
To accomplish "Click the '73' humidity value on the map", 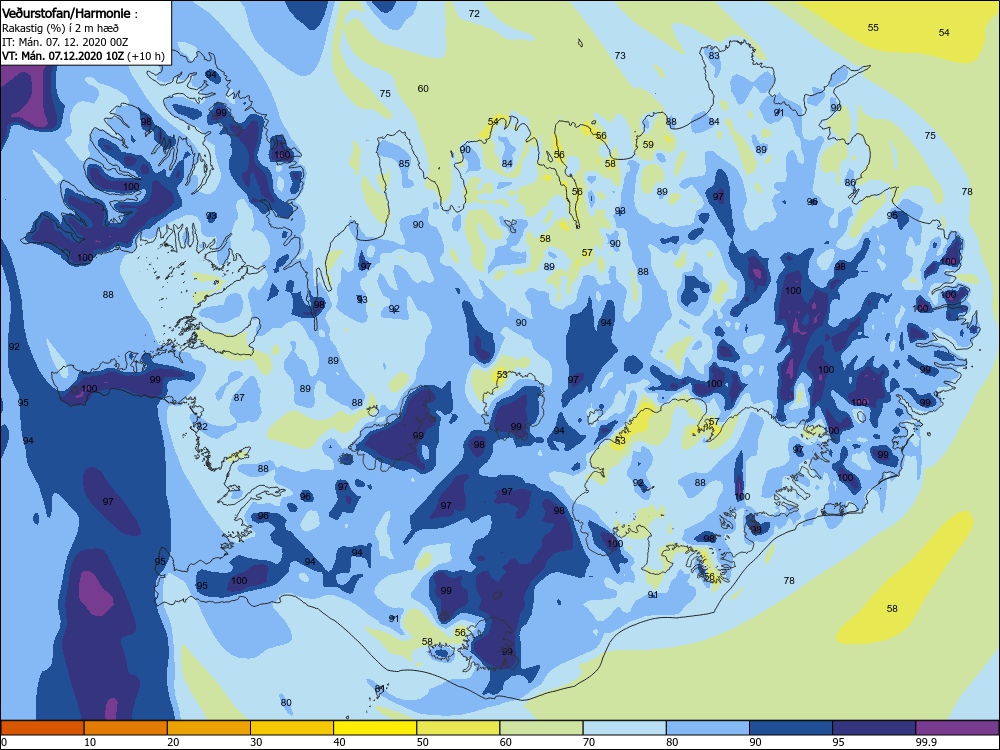I will 620,55.
